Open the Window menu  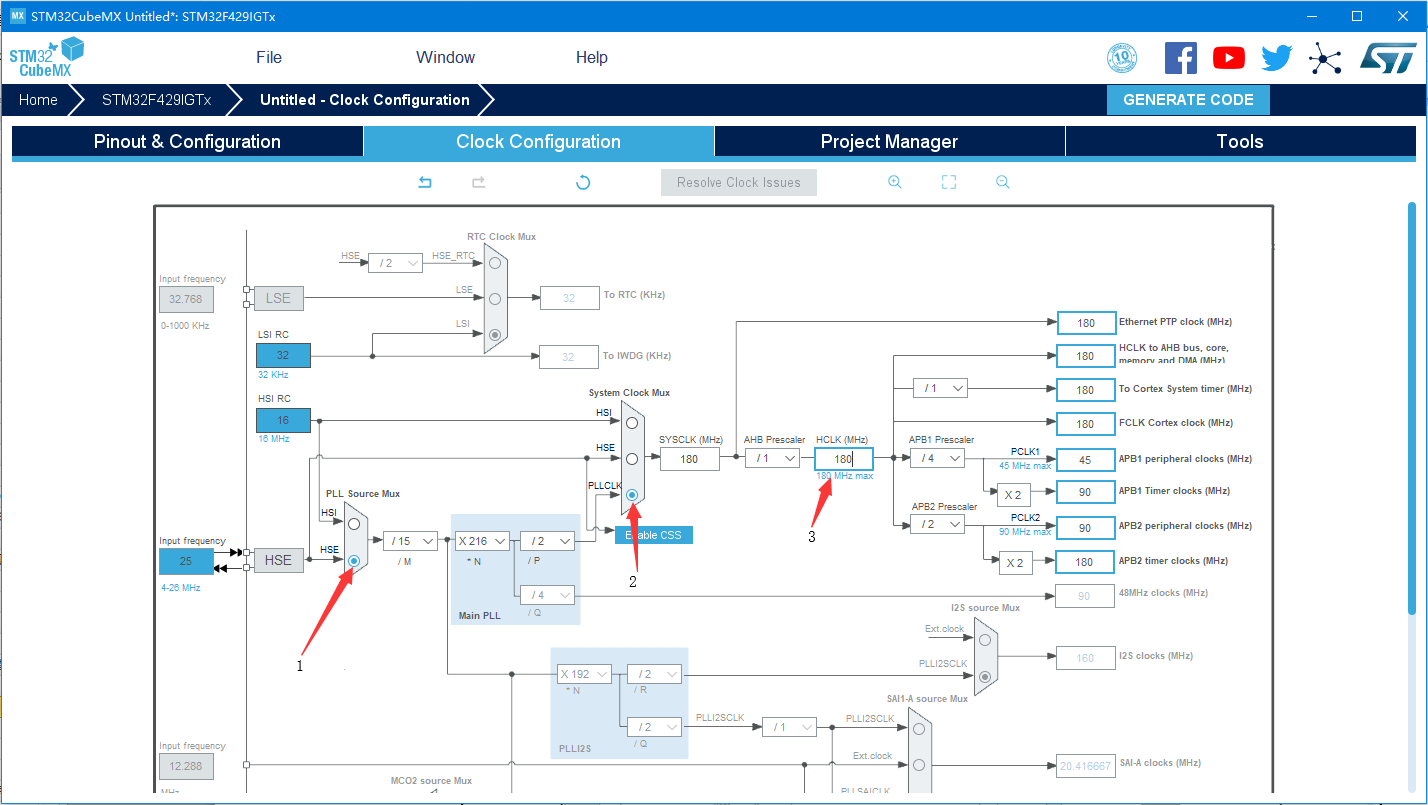click(446, 58)
